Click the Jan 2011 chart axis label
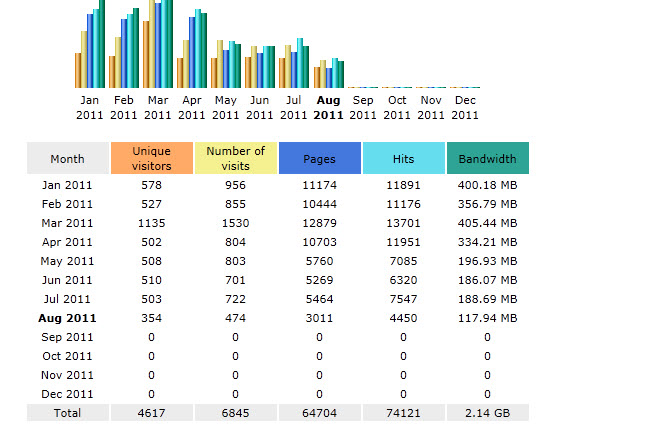Screen dimensions: 647x438 pos(90,107)
